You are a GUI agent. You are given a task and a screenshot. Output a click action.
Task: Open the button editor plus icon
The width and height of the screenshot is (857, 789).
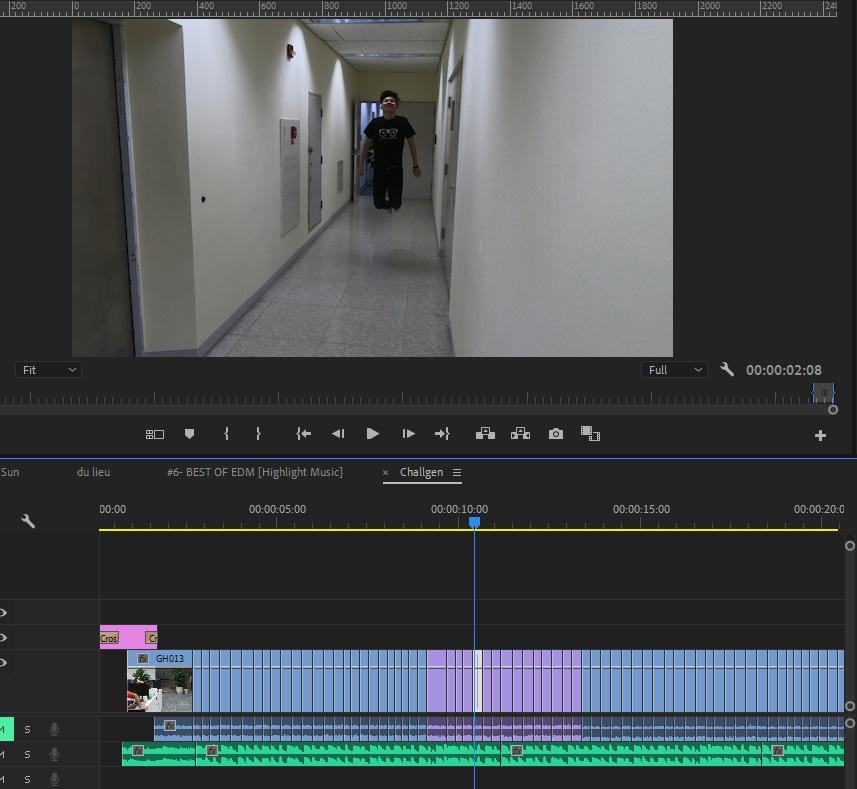pos(820,435)
